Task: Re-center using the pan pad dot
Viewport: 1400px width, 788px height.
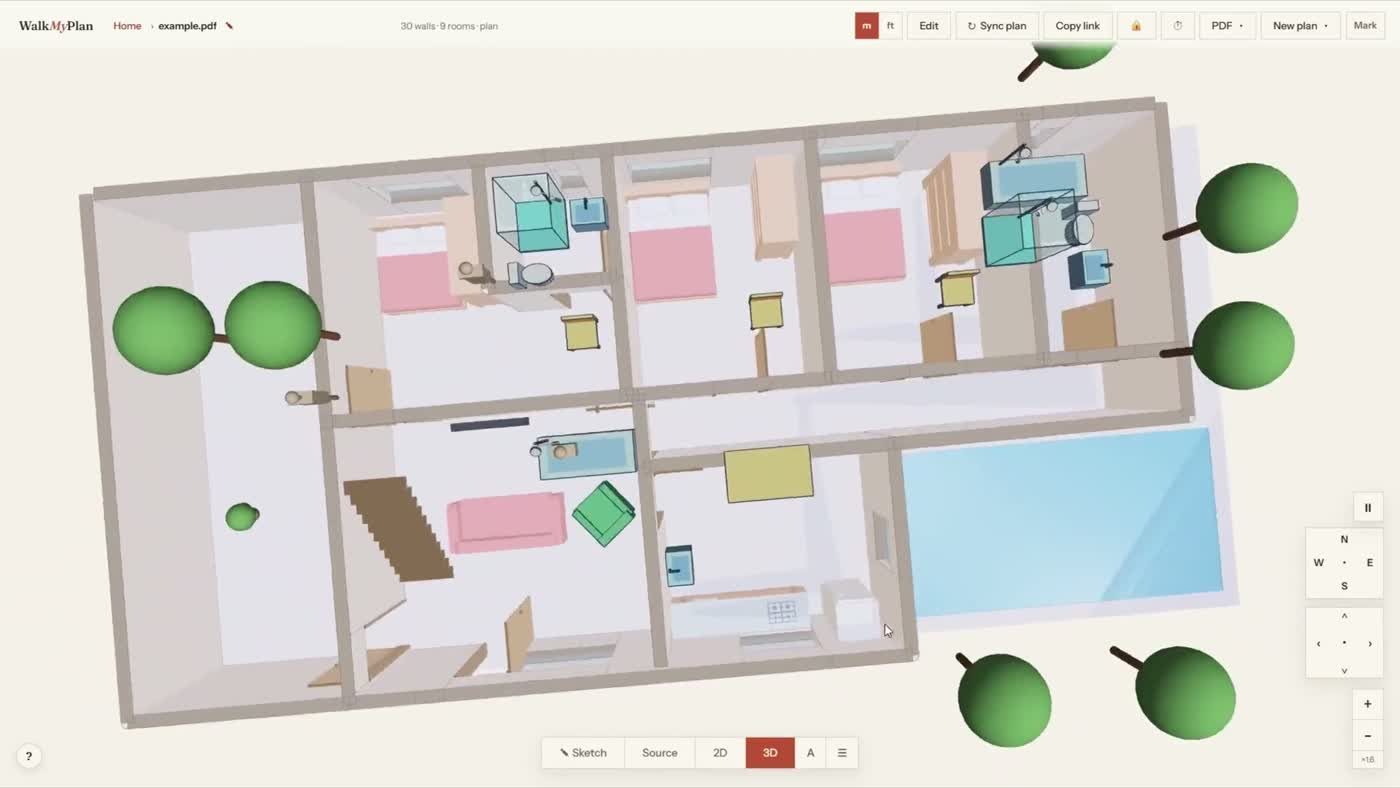Action: [x=1344, y=643]
